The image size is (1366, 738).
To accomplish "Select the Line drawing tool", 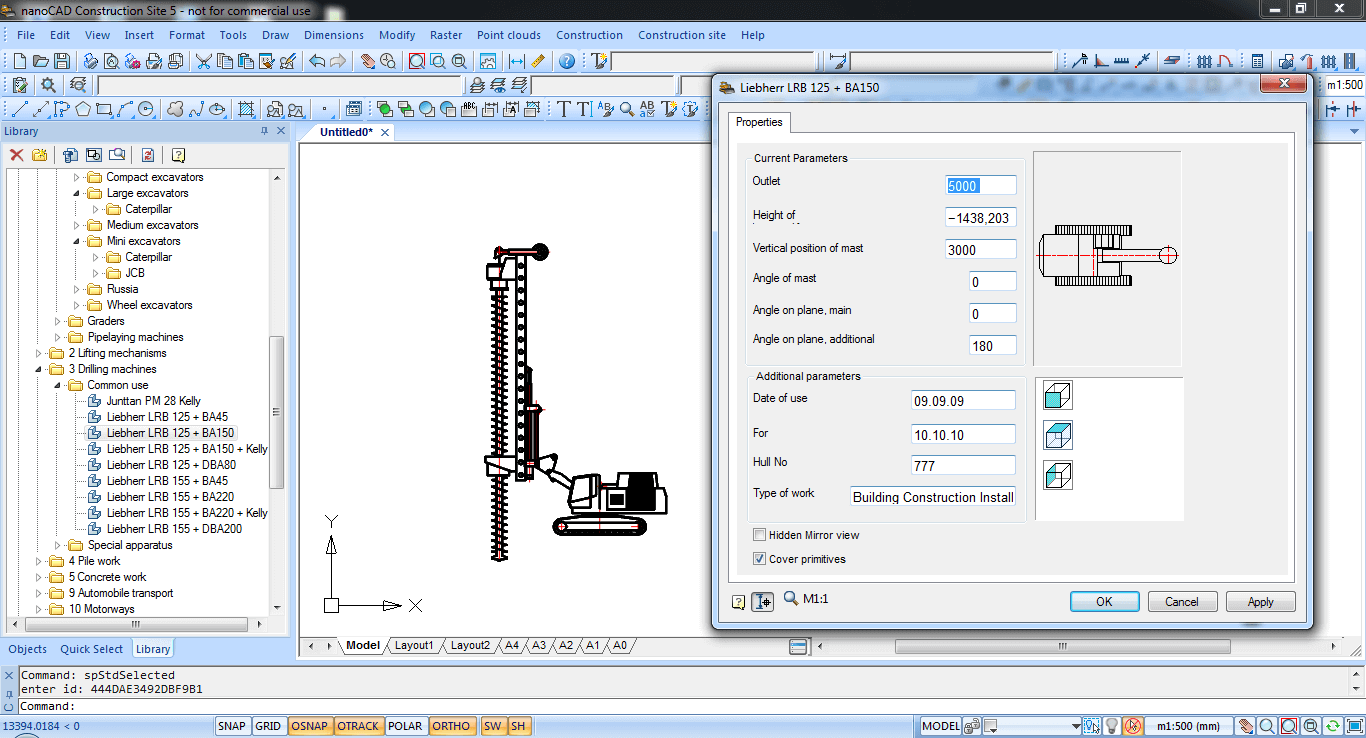I will (x=19, y=109).
